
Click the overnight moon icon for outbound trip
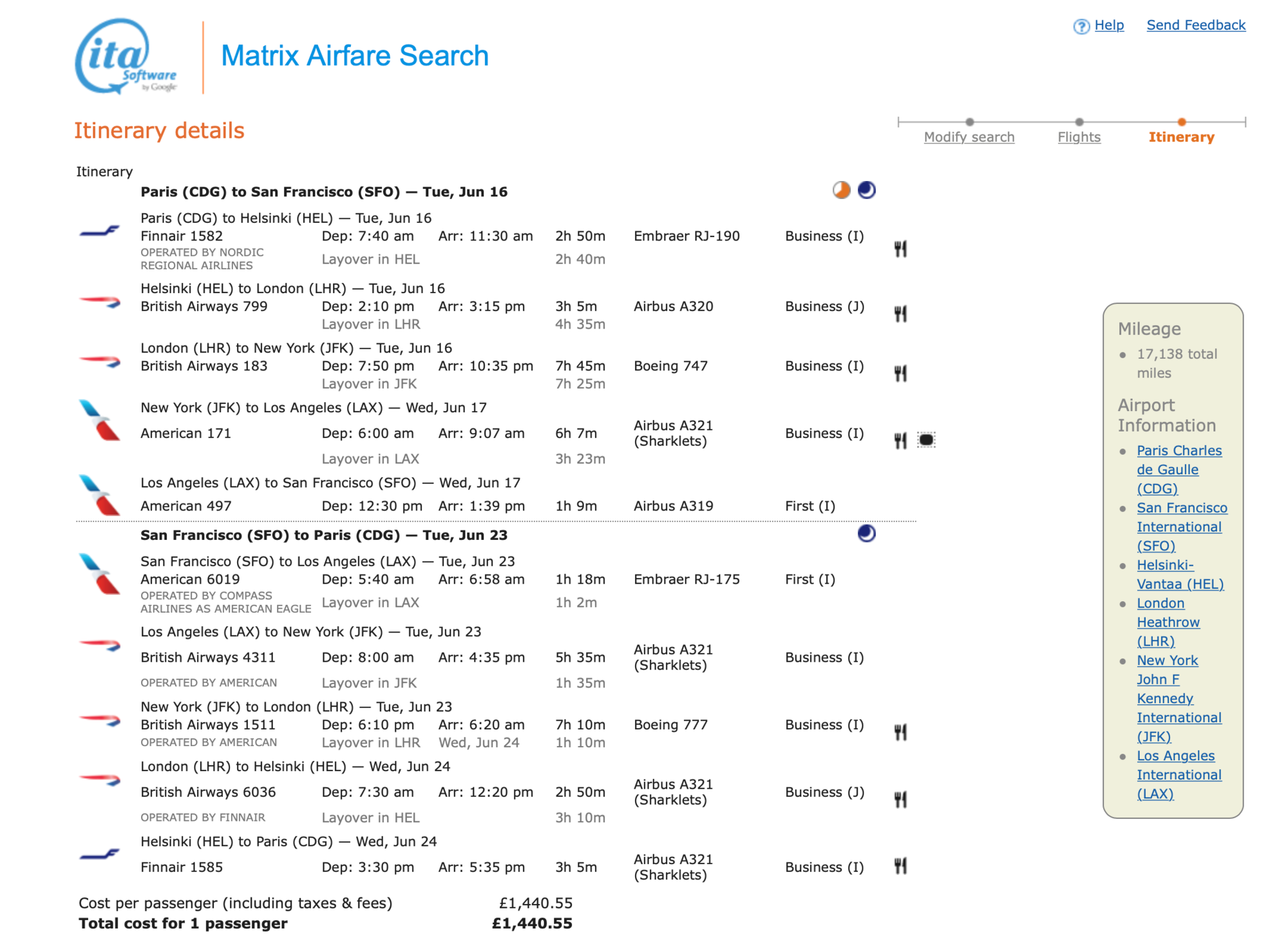[x=867, y=190]
